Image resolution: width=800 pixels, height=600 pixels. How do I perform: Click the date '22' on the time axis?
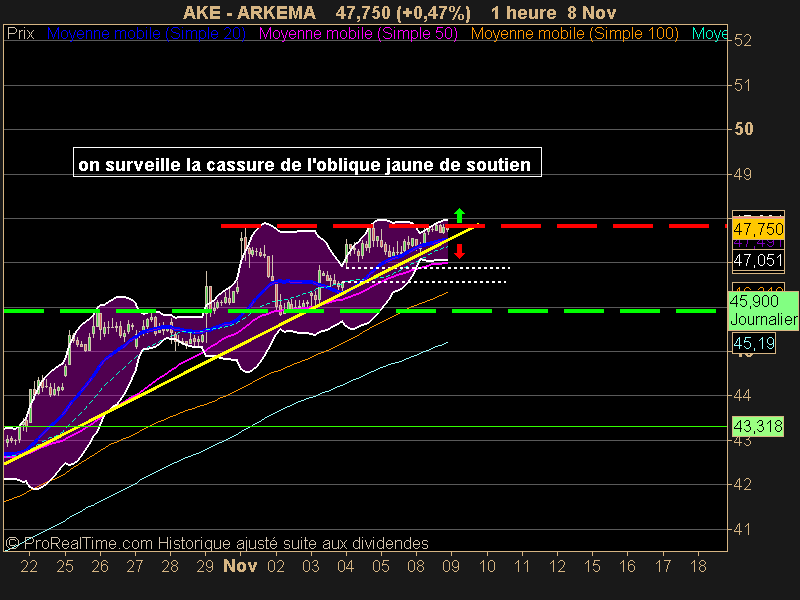click(x=29, y=566)
